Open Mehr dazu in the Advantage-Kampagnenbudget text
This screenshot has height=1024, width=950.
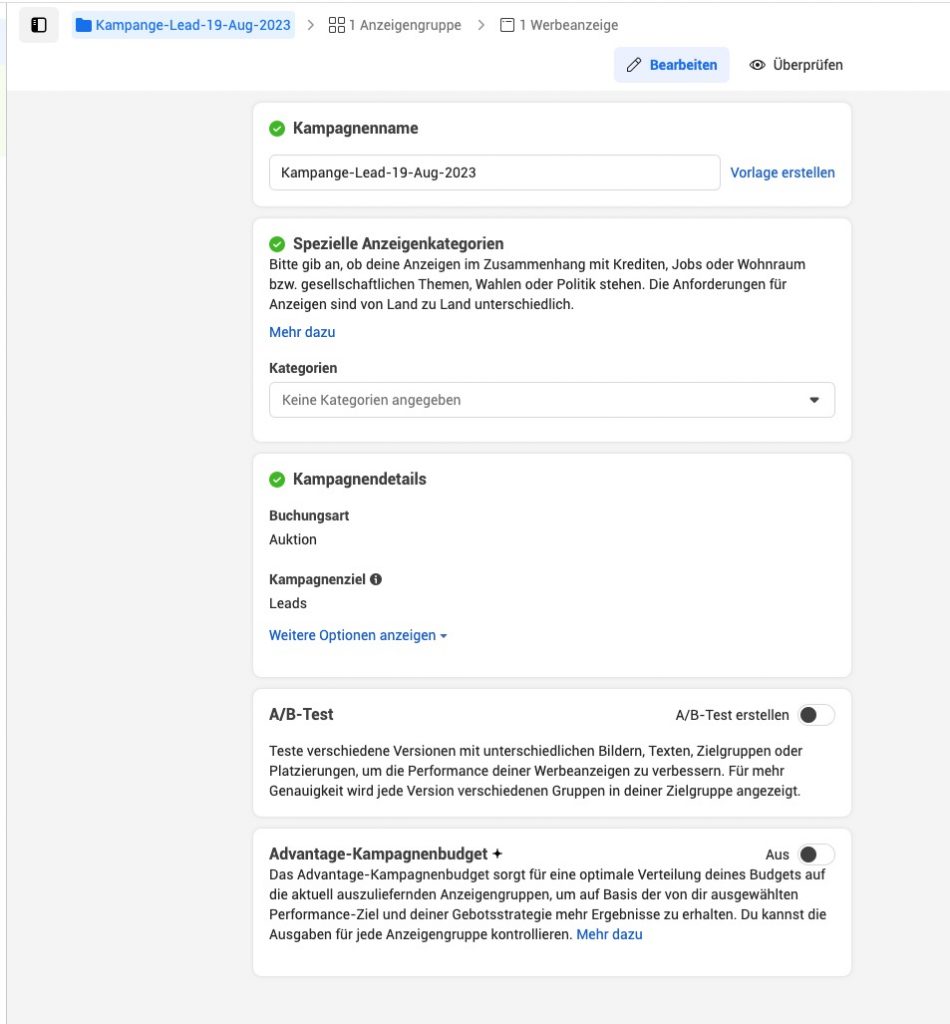coord(609,934)
